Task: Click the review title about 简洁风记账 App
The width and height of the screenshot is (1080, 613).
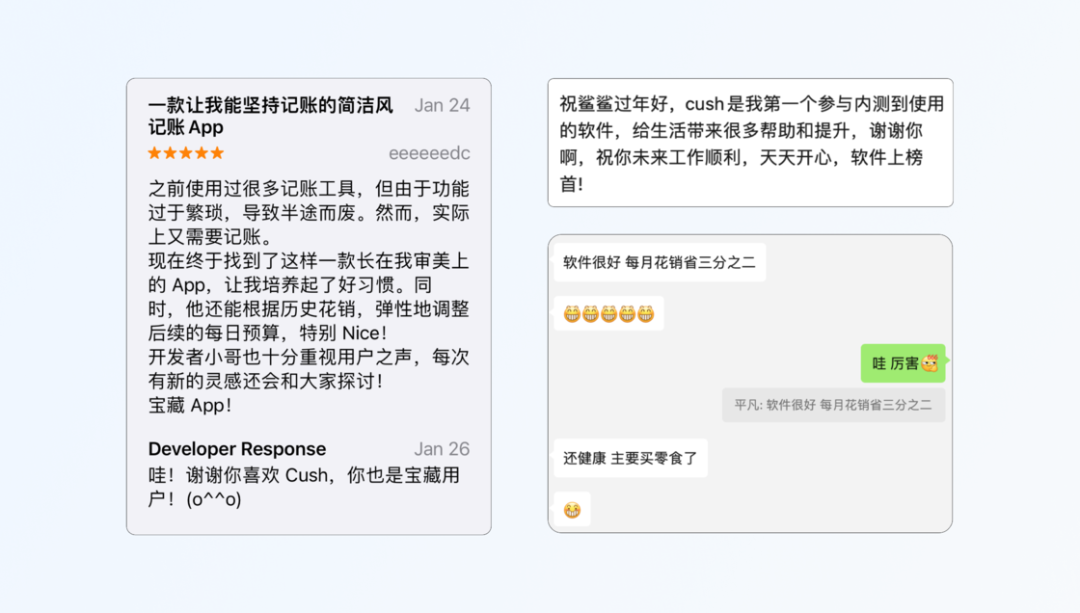Action: click(271, 116)
